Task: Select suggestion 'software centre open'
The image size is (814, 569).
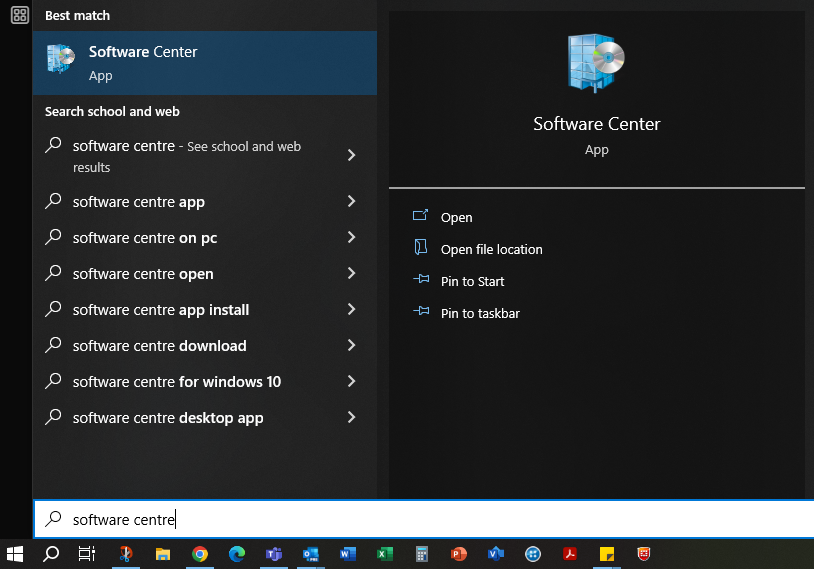Action: point(205,273)
